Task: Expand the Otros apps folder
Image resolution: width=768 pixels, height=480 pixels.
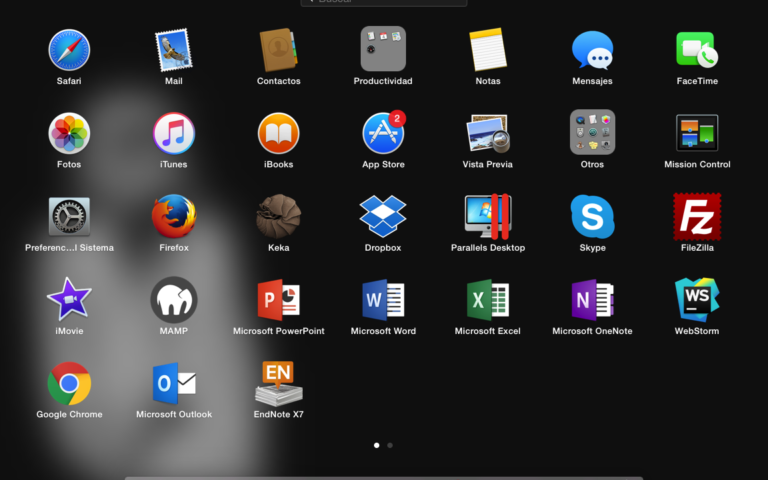Action: (592, 132)
